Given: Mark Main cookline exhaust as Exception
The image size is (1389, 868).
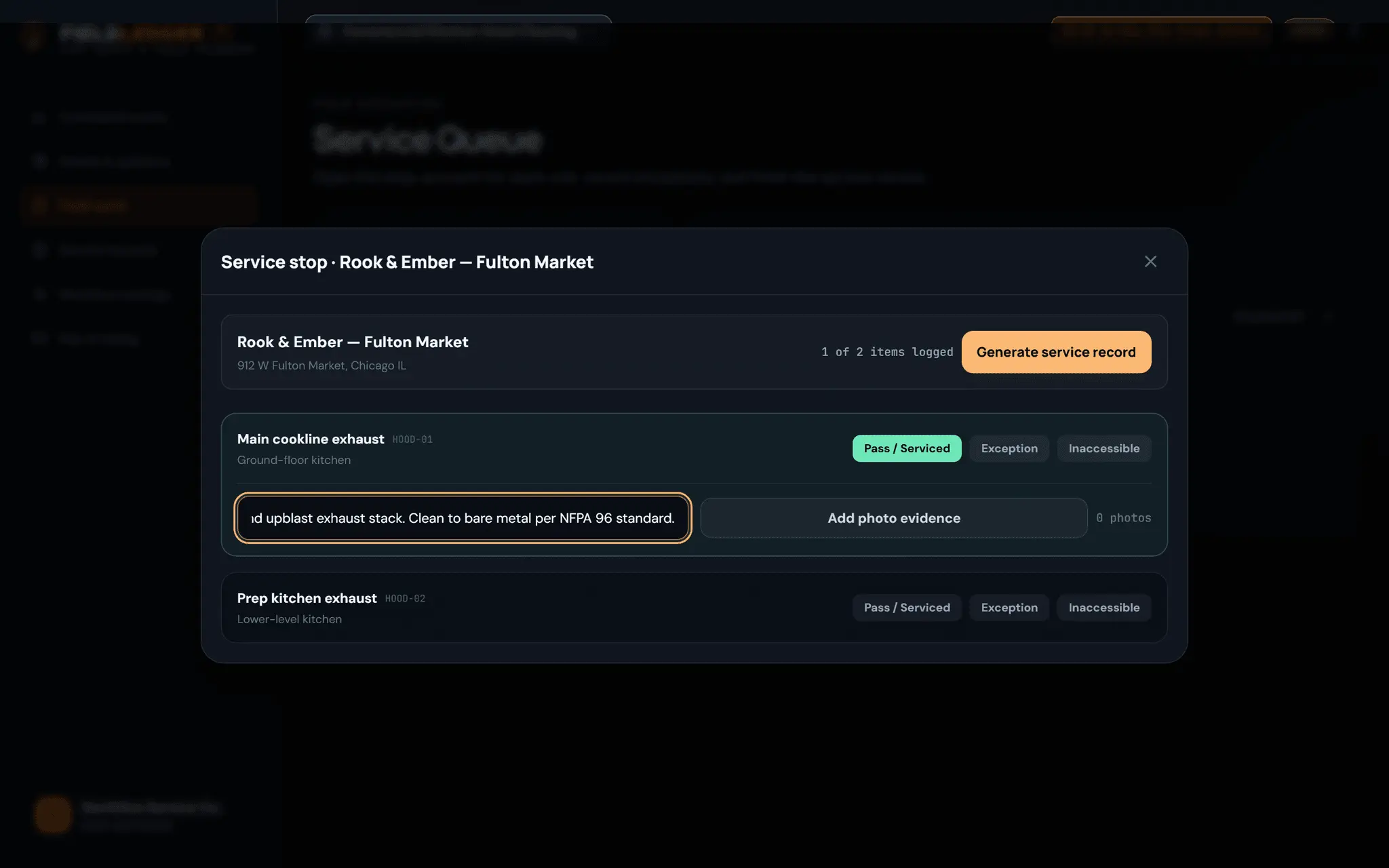Looking at the screenshot, I should coord(1009,448).
